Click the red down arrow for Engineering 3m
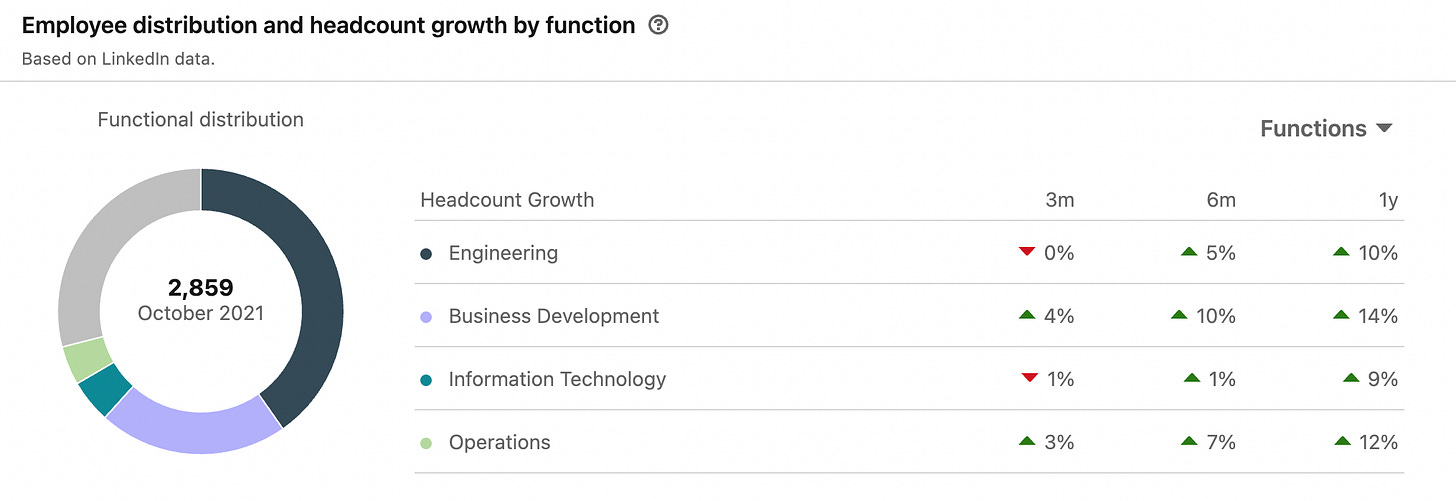Image resolution: width=1456 pixels, height=501 pixels. 1027,252
